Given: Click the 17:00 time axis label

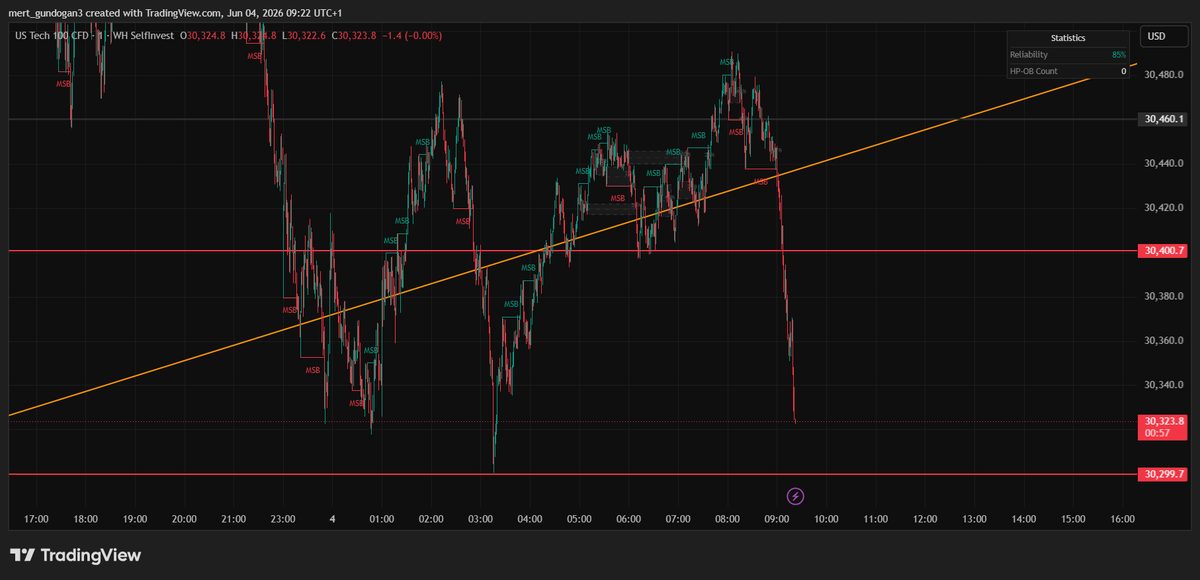Looking at the screenshot, I should coord(36,519).
